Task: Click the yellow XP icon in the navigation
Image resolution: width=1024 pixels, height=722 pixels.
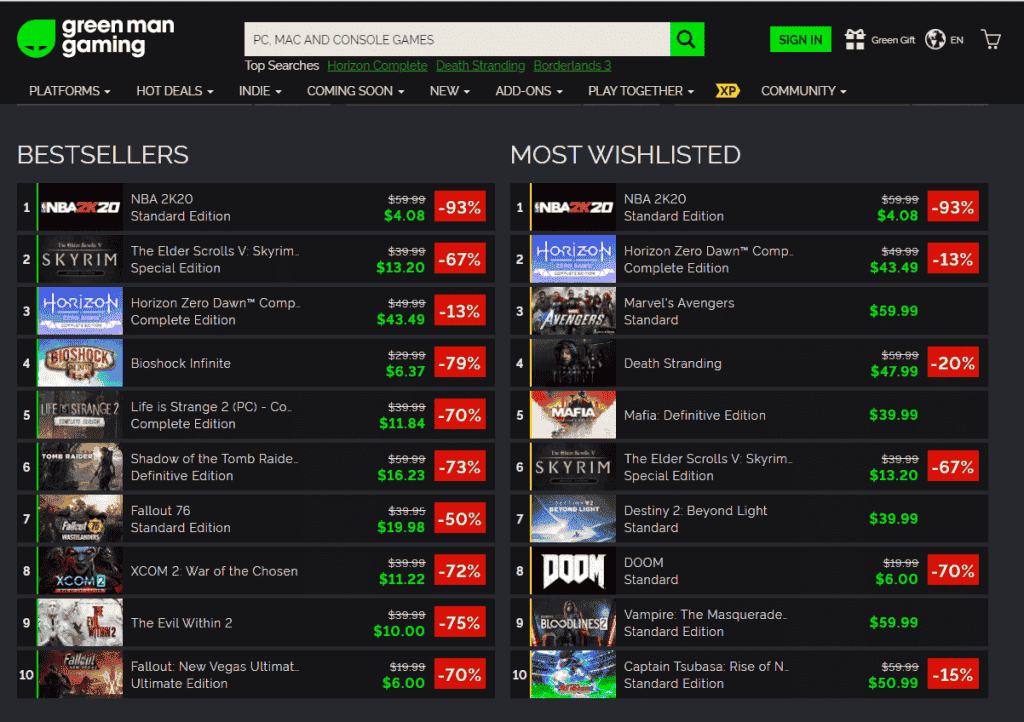Action: click(x=728, y=91)
